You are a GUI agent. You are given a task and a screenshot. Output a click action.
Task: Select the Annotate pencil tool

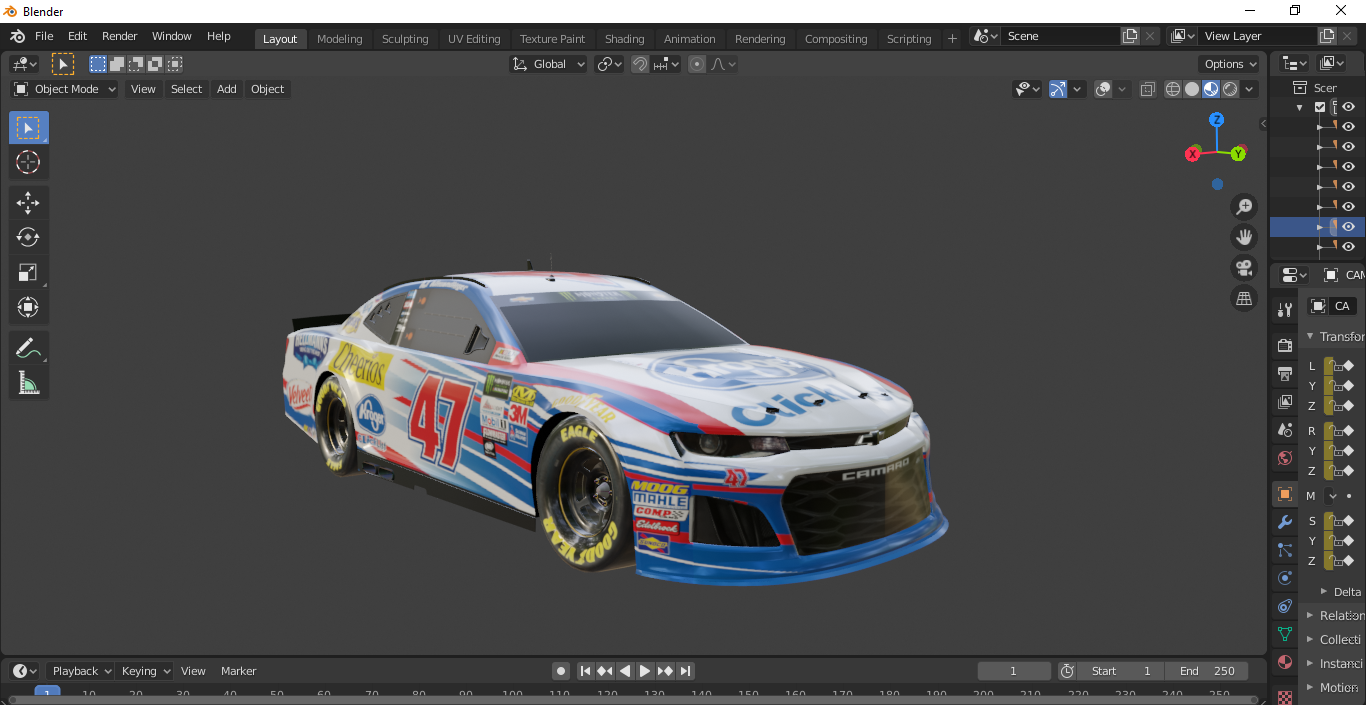click(28, 348)
